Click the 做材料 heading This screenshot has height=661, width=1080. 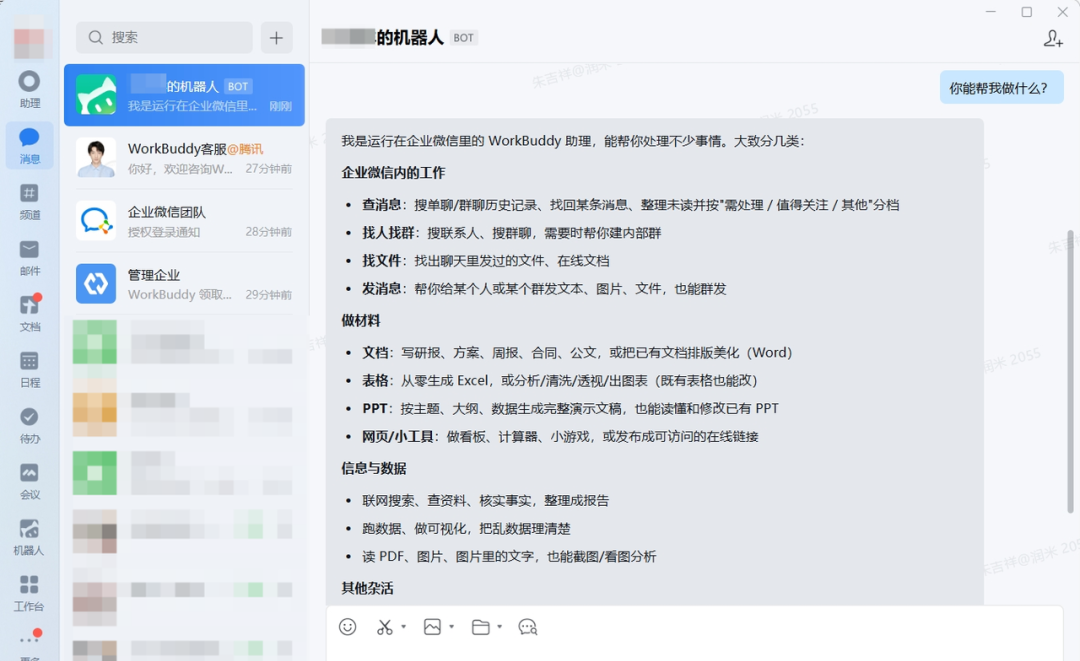pos(361,321)
